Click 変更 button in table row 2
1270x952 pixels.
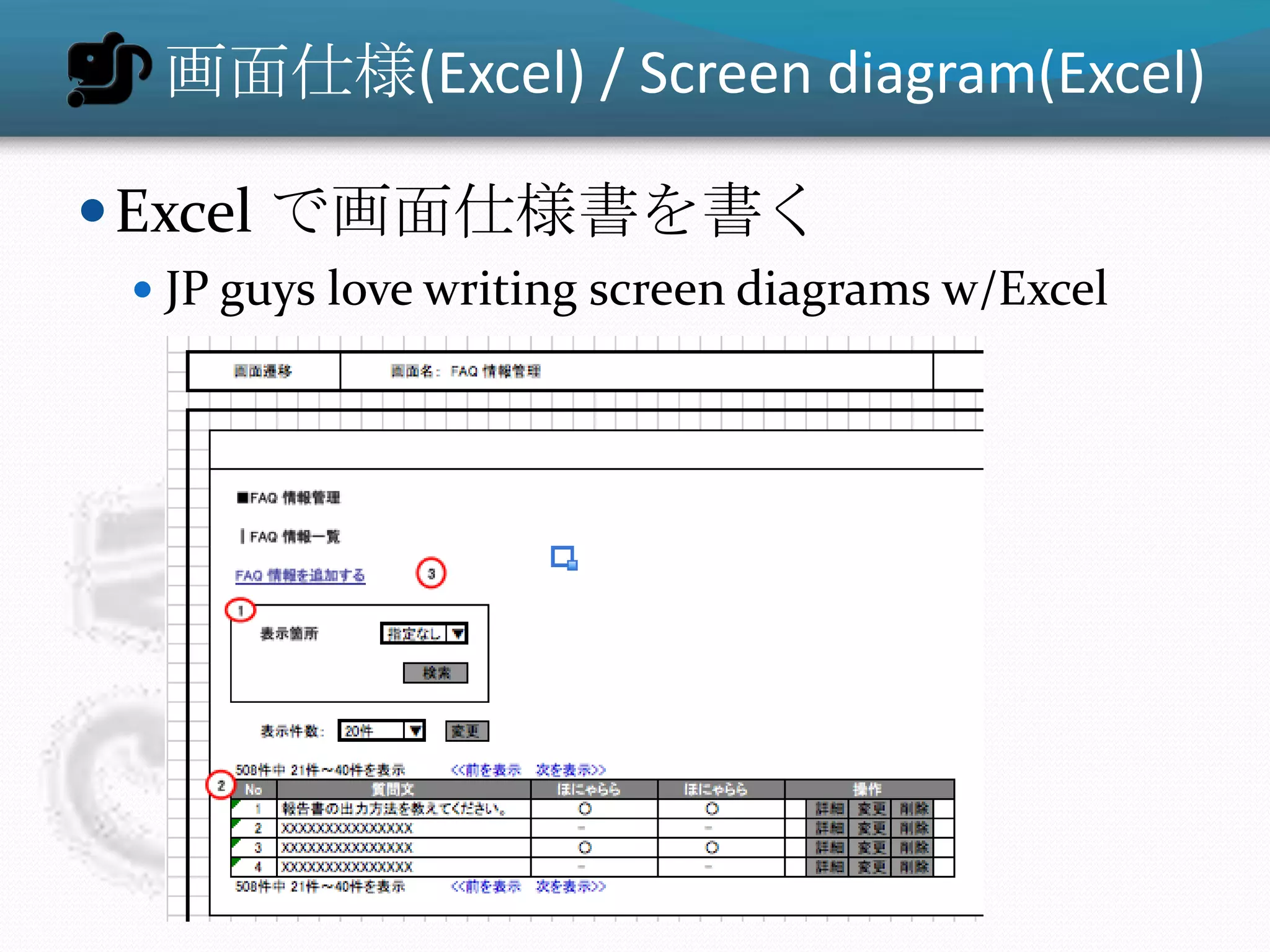coord(871,828)
